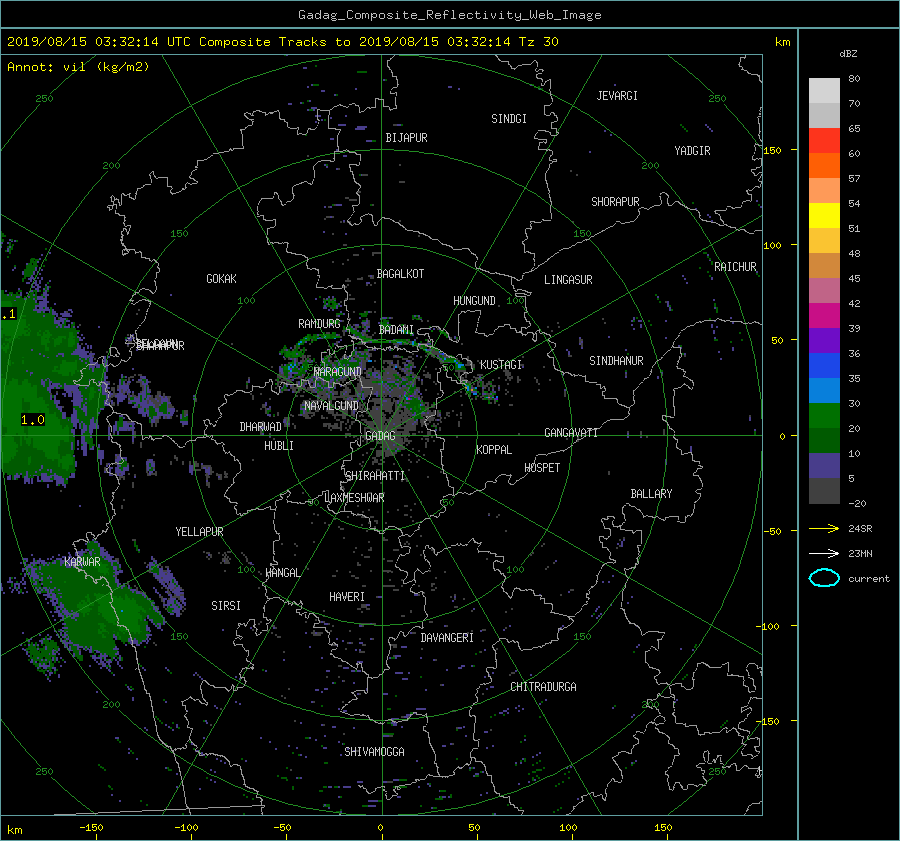The width and height of the screenshot is (900, 841).
Task: Click the YADGIR city label
Action: coord(692,151)
